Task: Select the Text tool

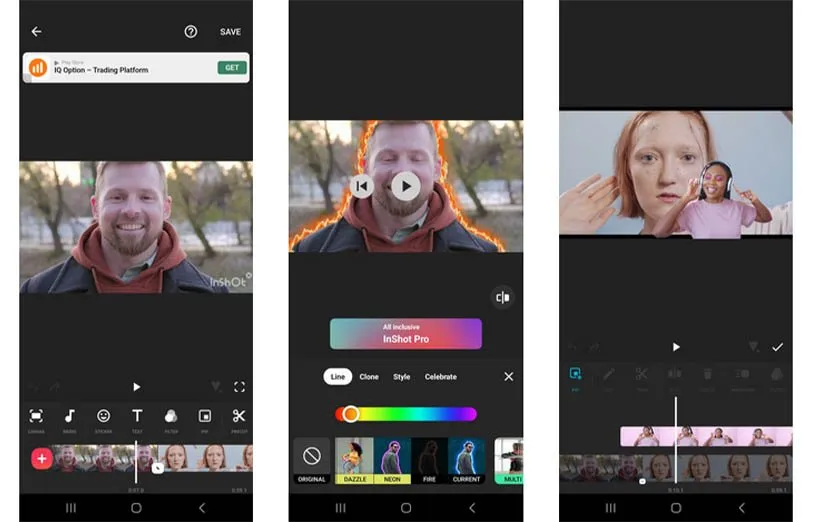Action: click(x=137, y=417)
